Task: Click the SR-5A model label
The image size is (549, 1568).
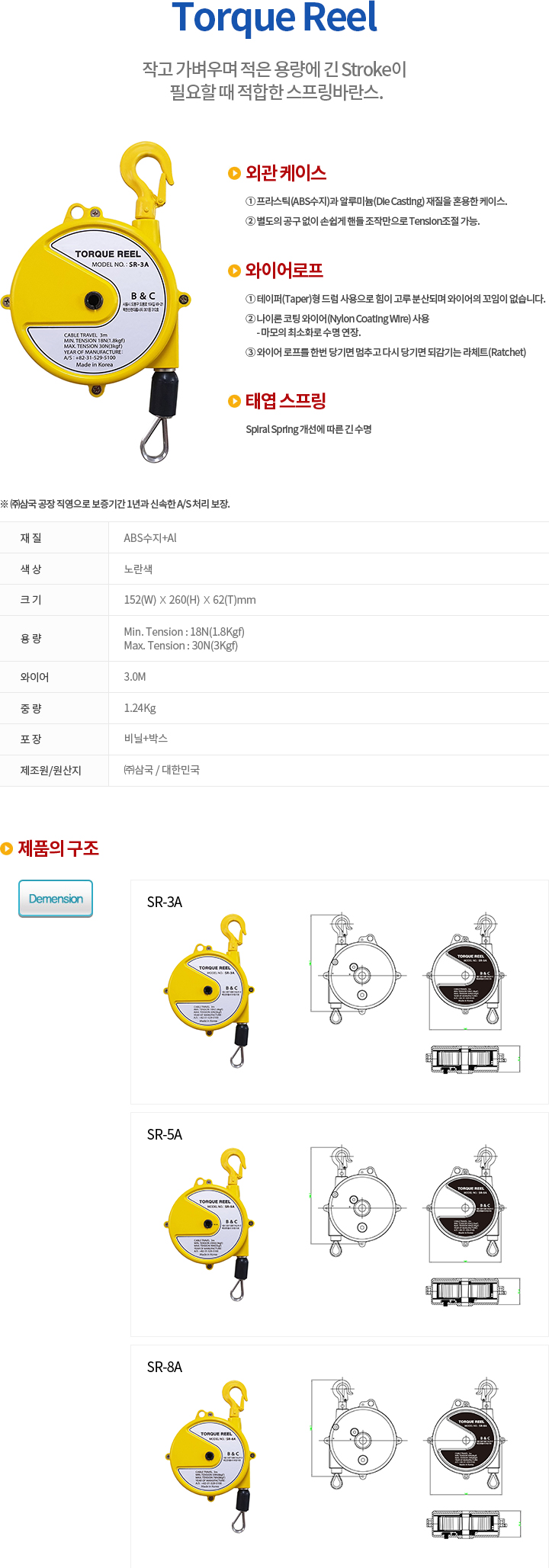Action: pyautogui.click(x=165, y=1134)
